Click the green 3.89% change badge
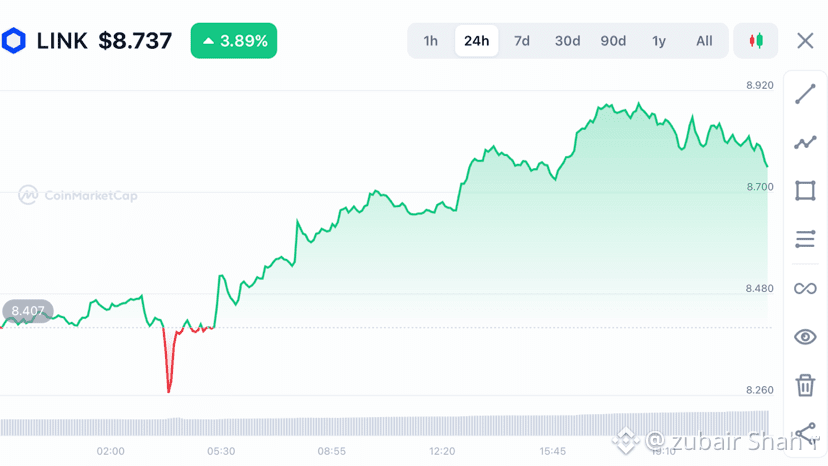The width and height of the screenshot is (828, 466). tap(234, 41)
